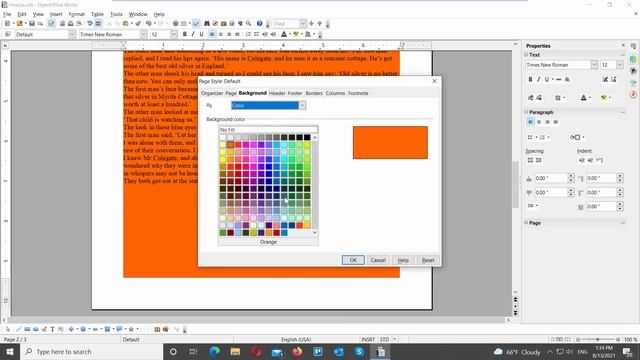
Task: Open the Table menu
Action: click(x=97, y=14)
